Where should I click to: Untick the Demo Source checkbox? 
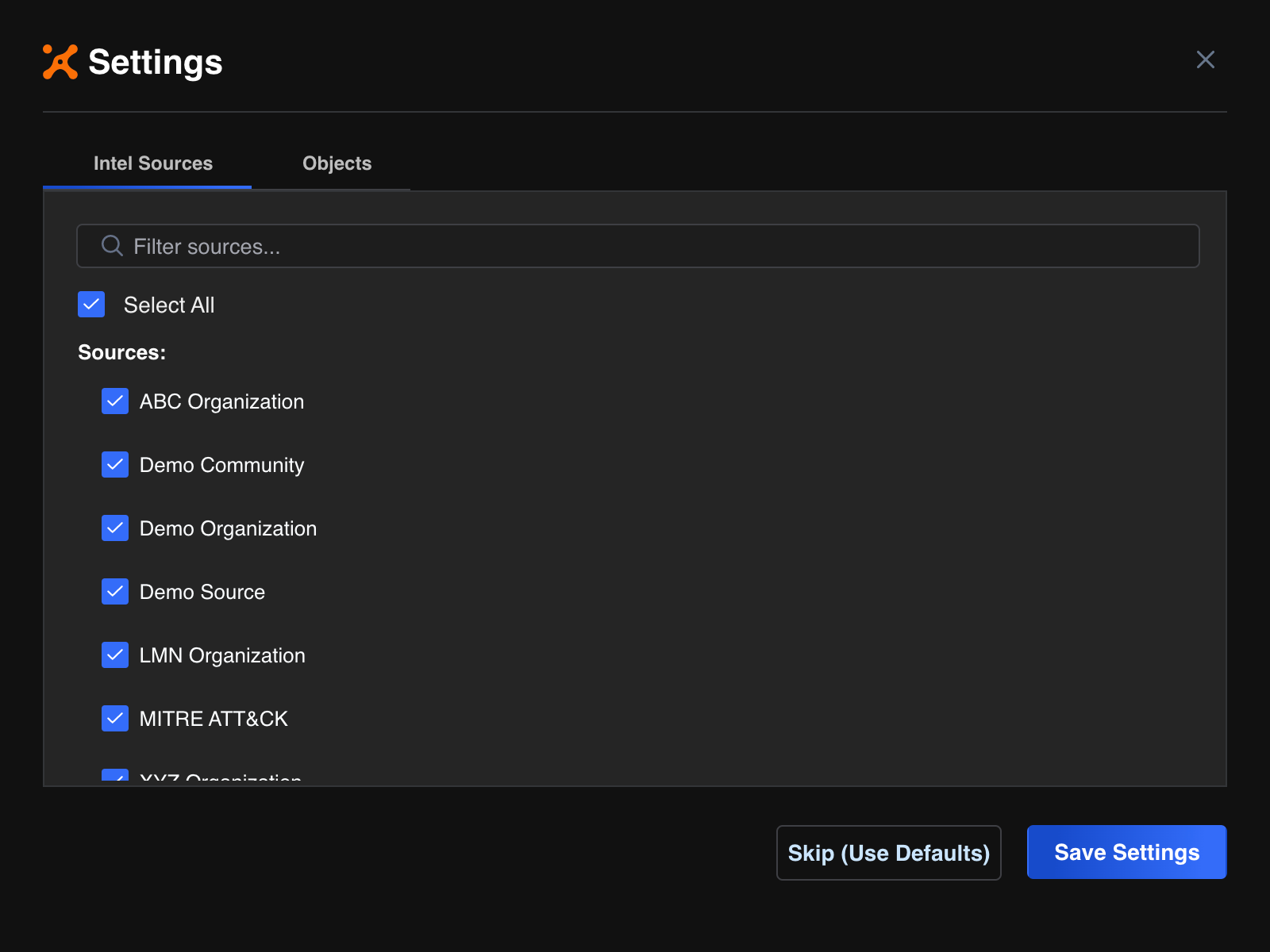pyautogui.click(x=115, y=592)
